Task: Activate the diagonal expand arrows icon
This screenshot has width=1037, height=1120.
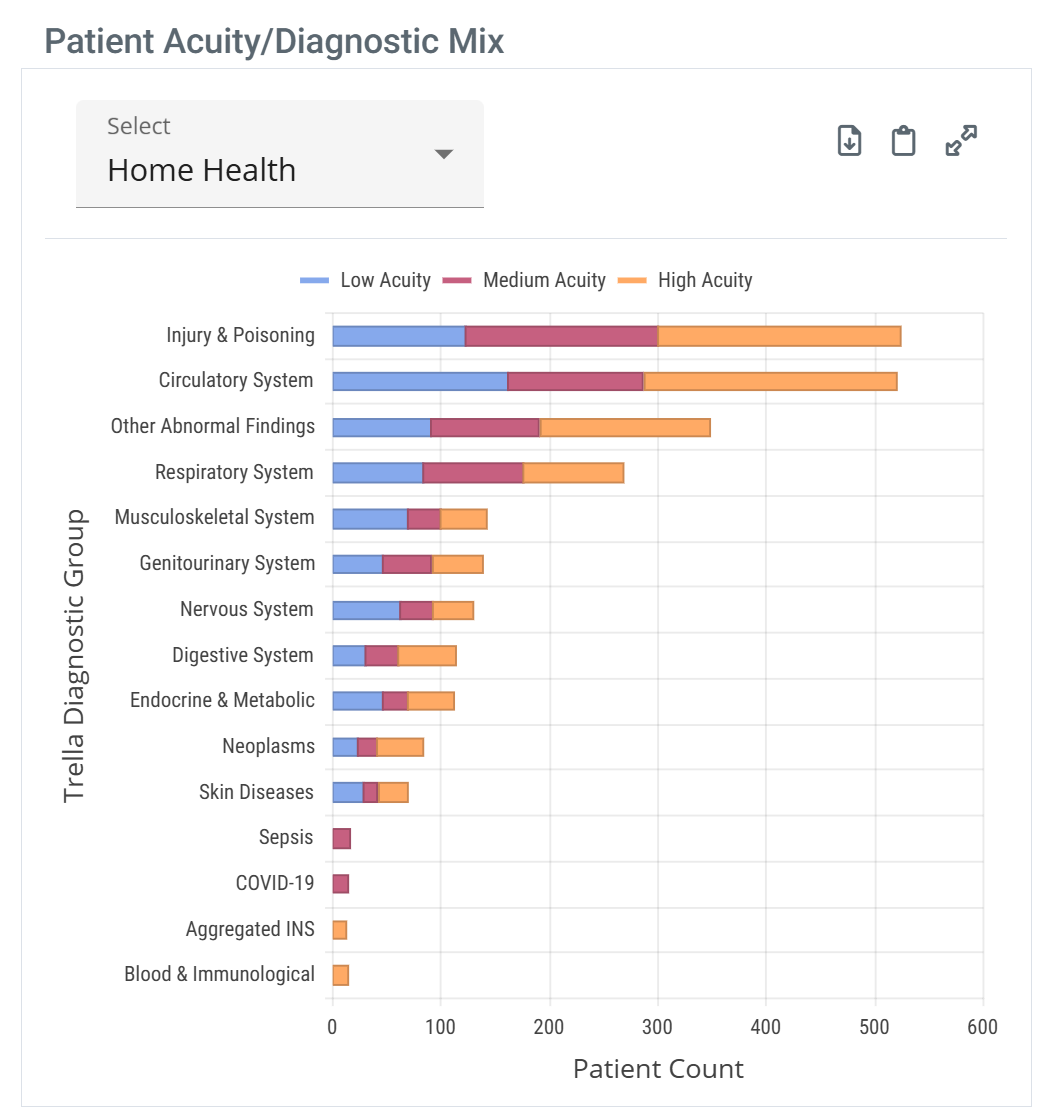Action: tap(959, 140)
